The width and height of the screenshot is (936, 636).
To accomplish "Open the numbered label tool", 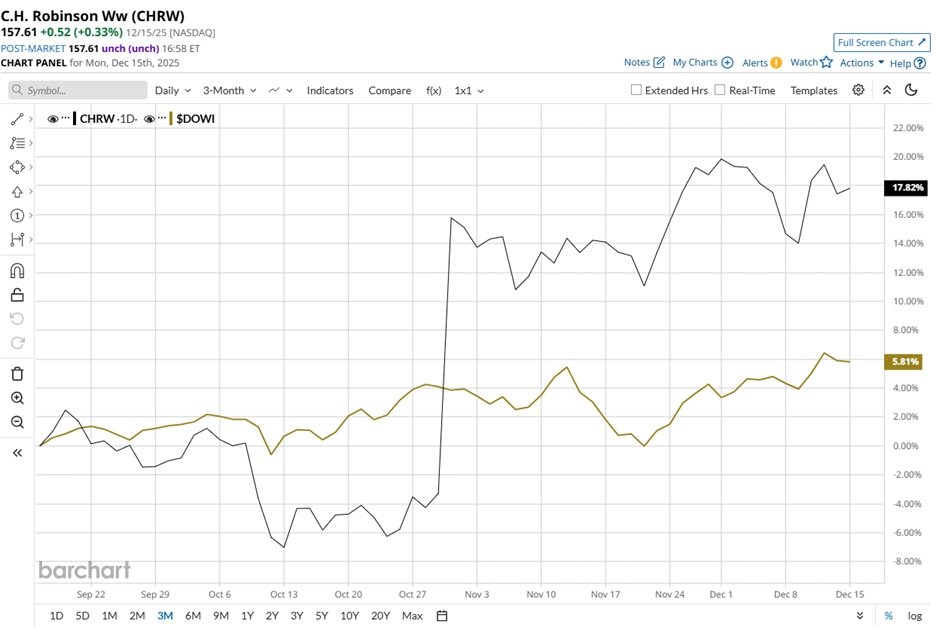I will click(17, 216).
